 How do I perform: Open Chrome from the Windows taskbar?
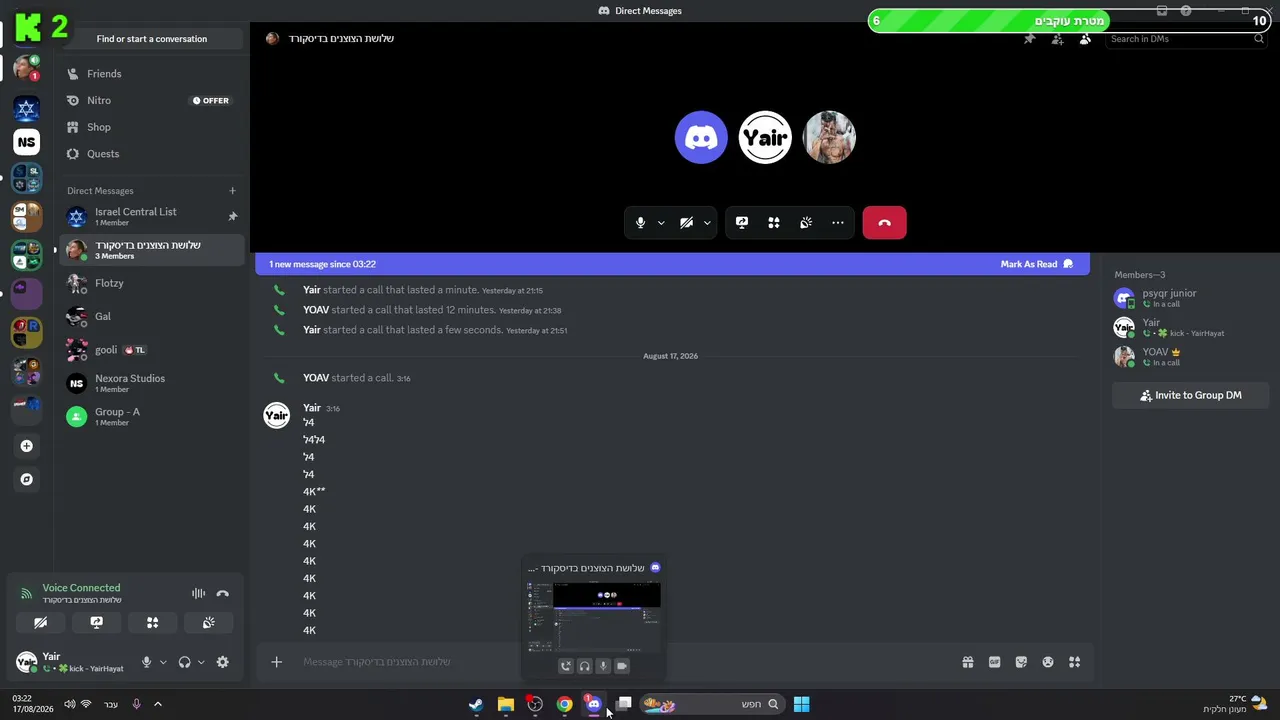(x=565, y=704)
